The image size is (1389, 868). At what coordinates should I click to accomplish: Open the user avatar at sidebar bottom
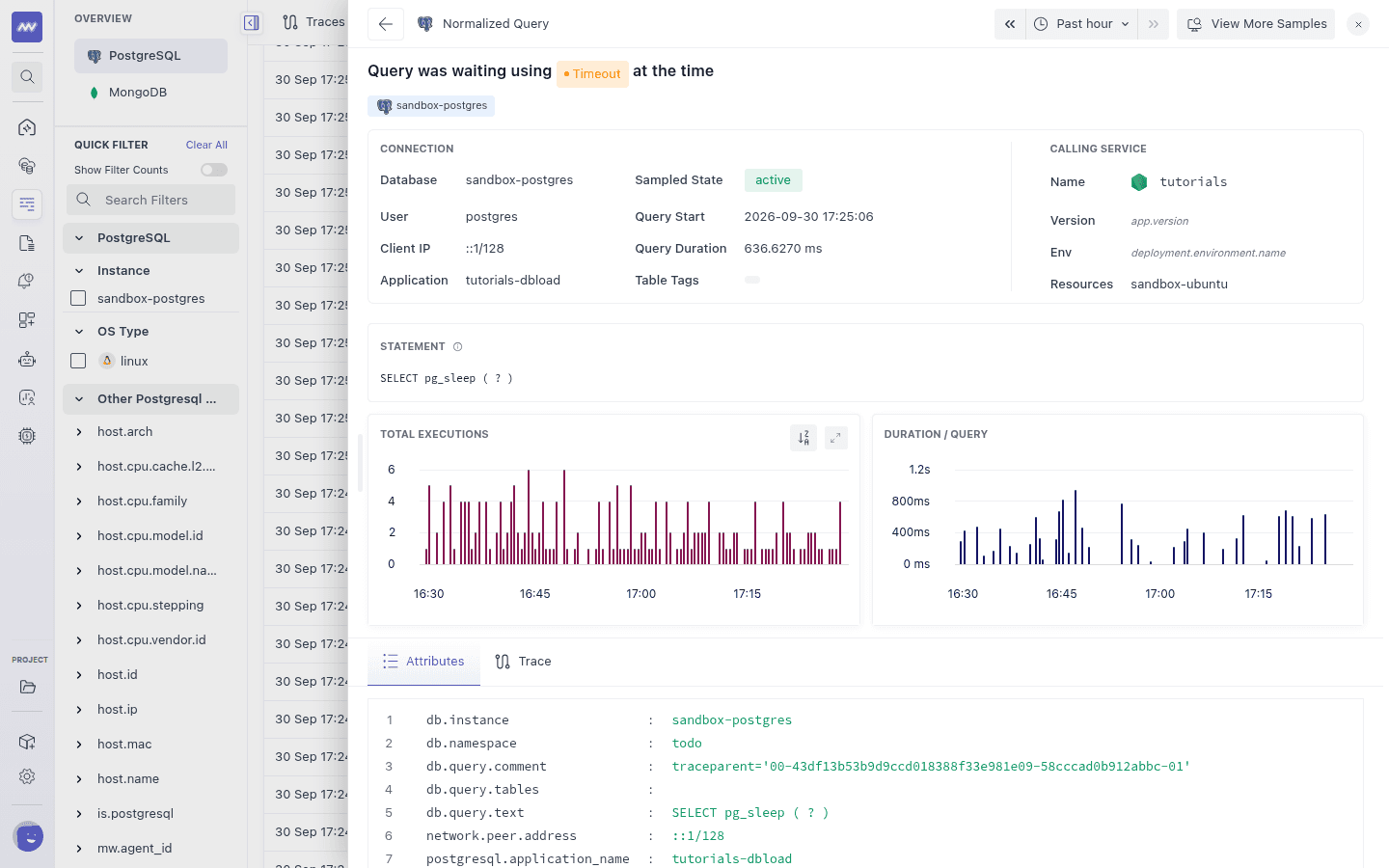[x=29, y=837]
